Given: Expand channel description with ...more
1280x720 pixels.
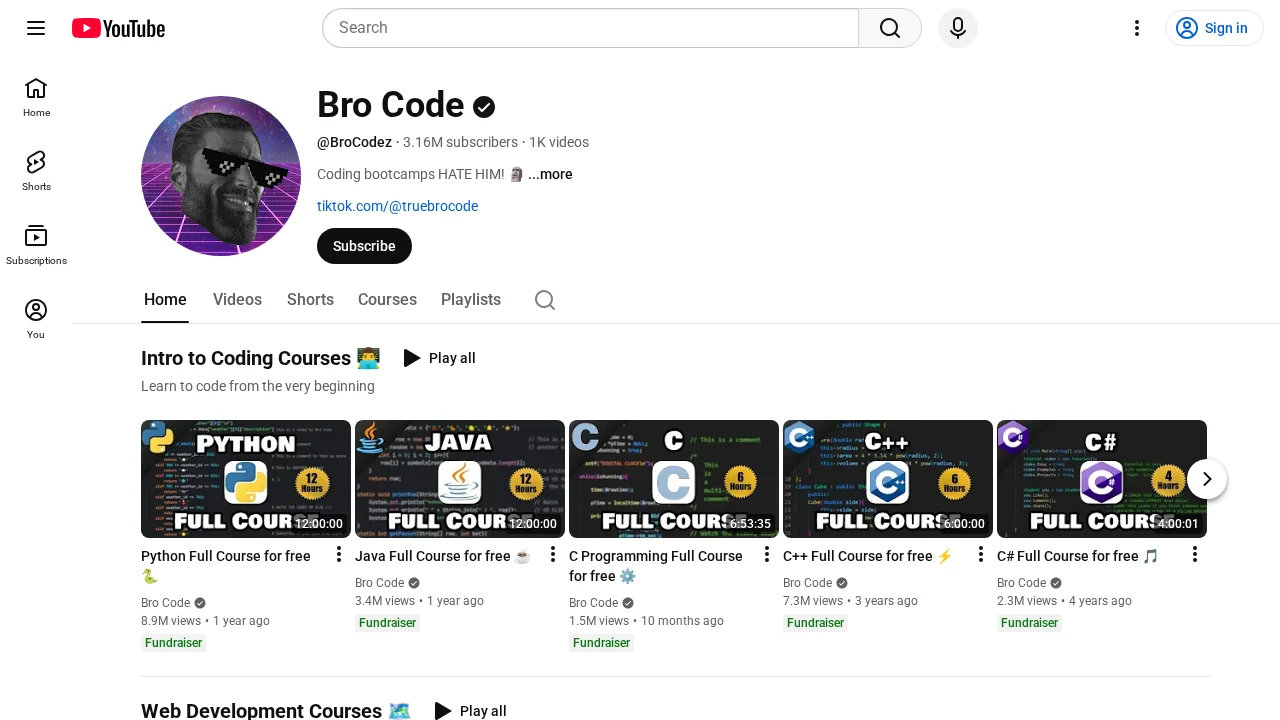Looking at the screenshot, I should [550, 174].
